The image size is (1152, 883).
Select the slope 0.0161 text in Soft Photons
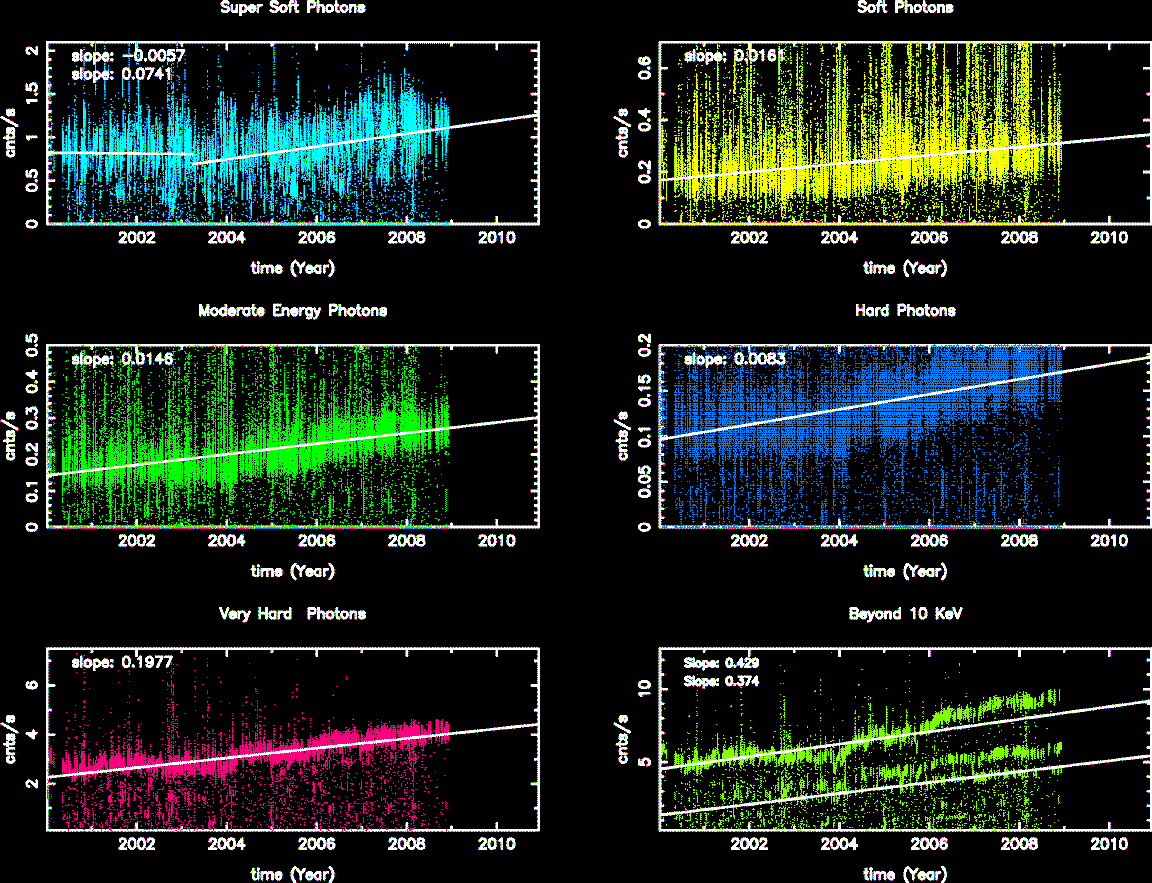tap(733, 57)
